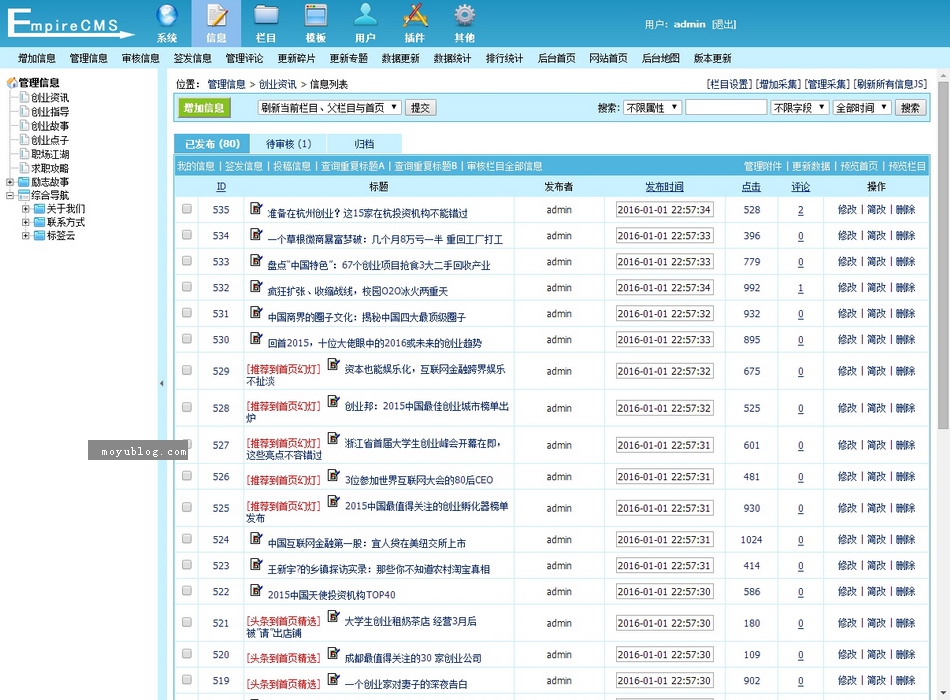
Task: Open the 管理评论 menu item
Action: 244,58
